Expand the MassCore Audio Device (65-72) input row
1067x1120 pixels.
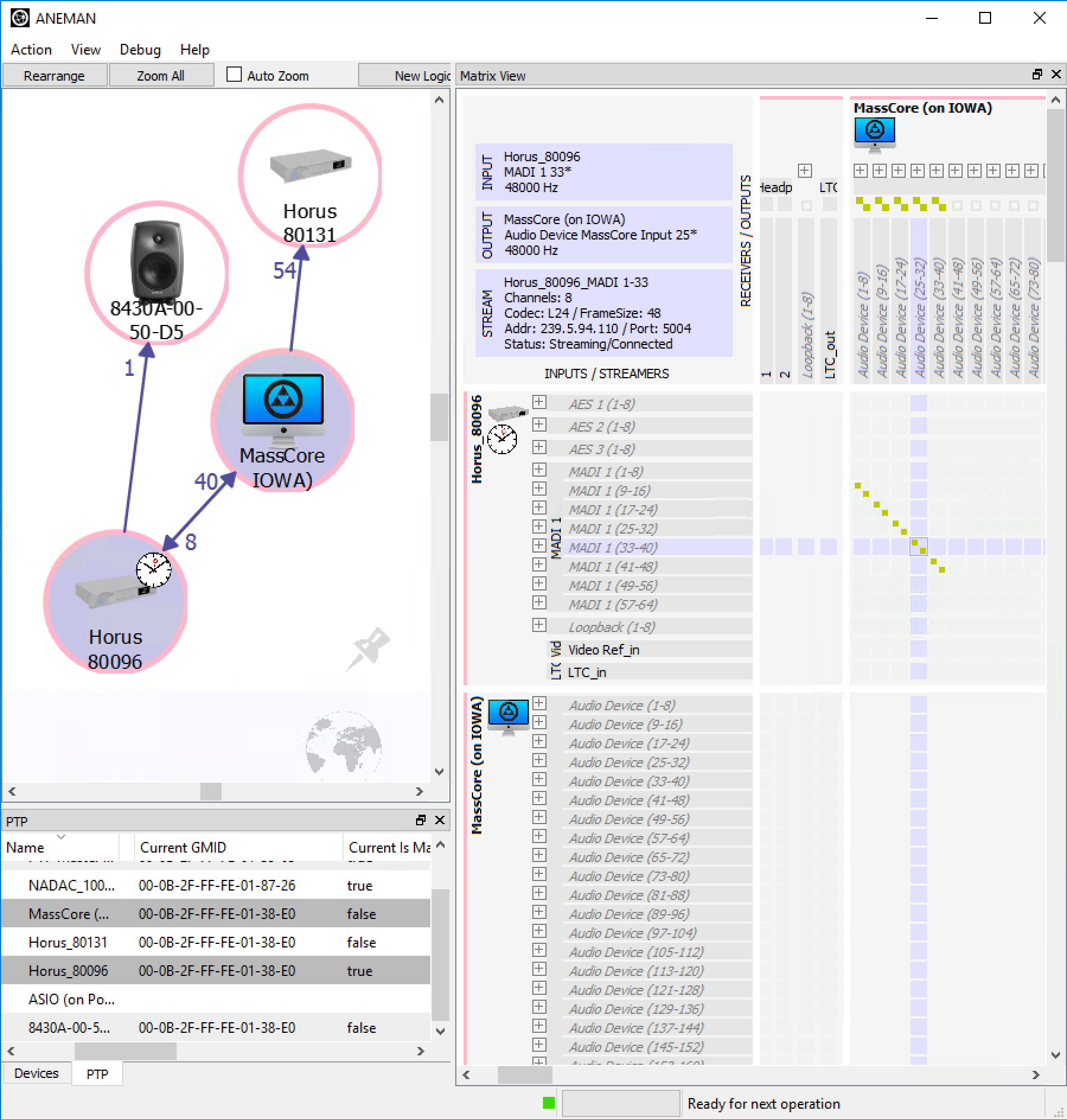tap(539, 855)
